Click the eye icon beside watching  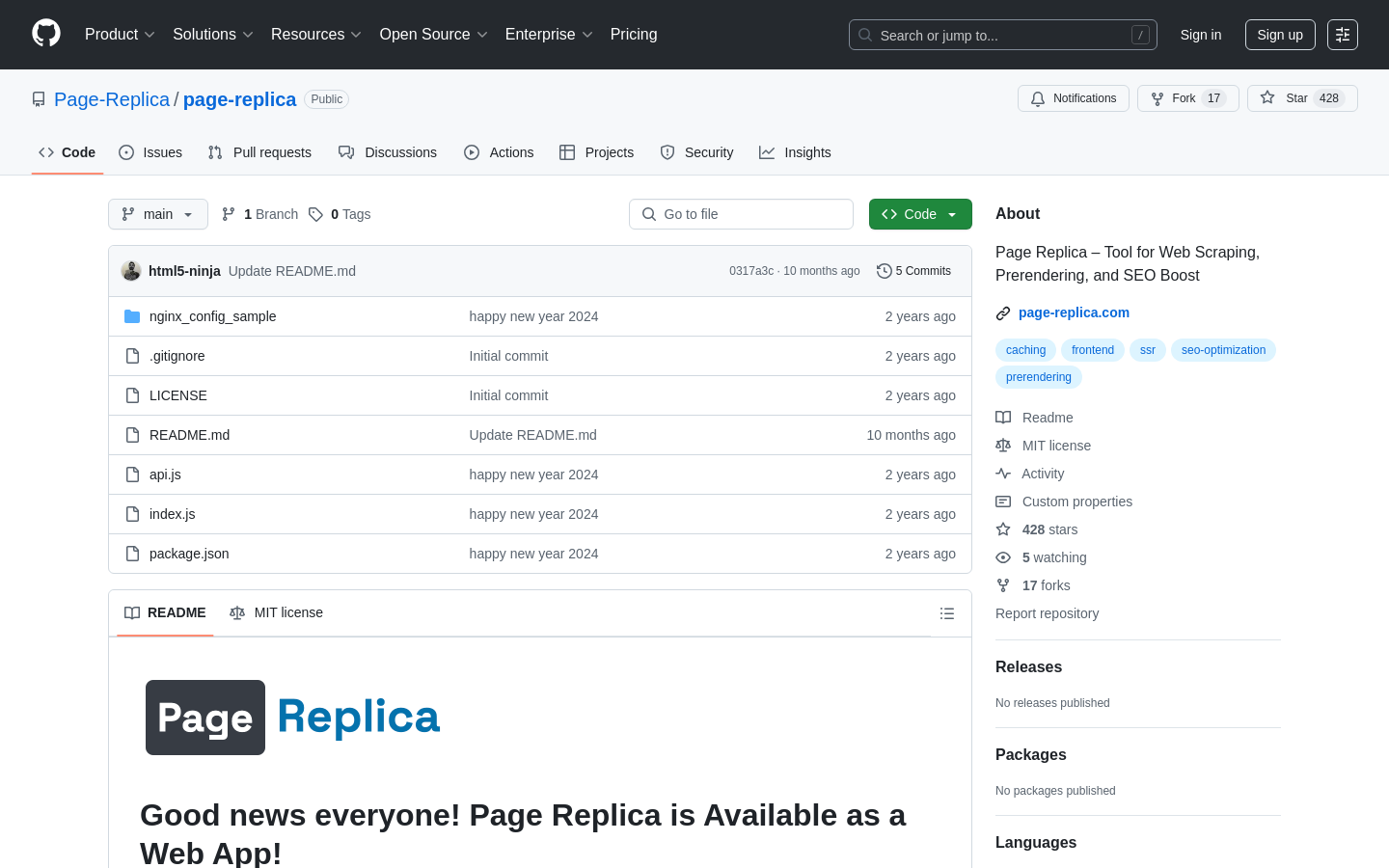tap(1003, 557)
